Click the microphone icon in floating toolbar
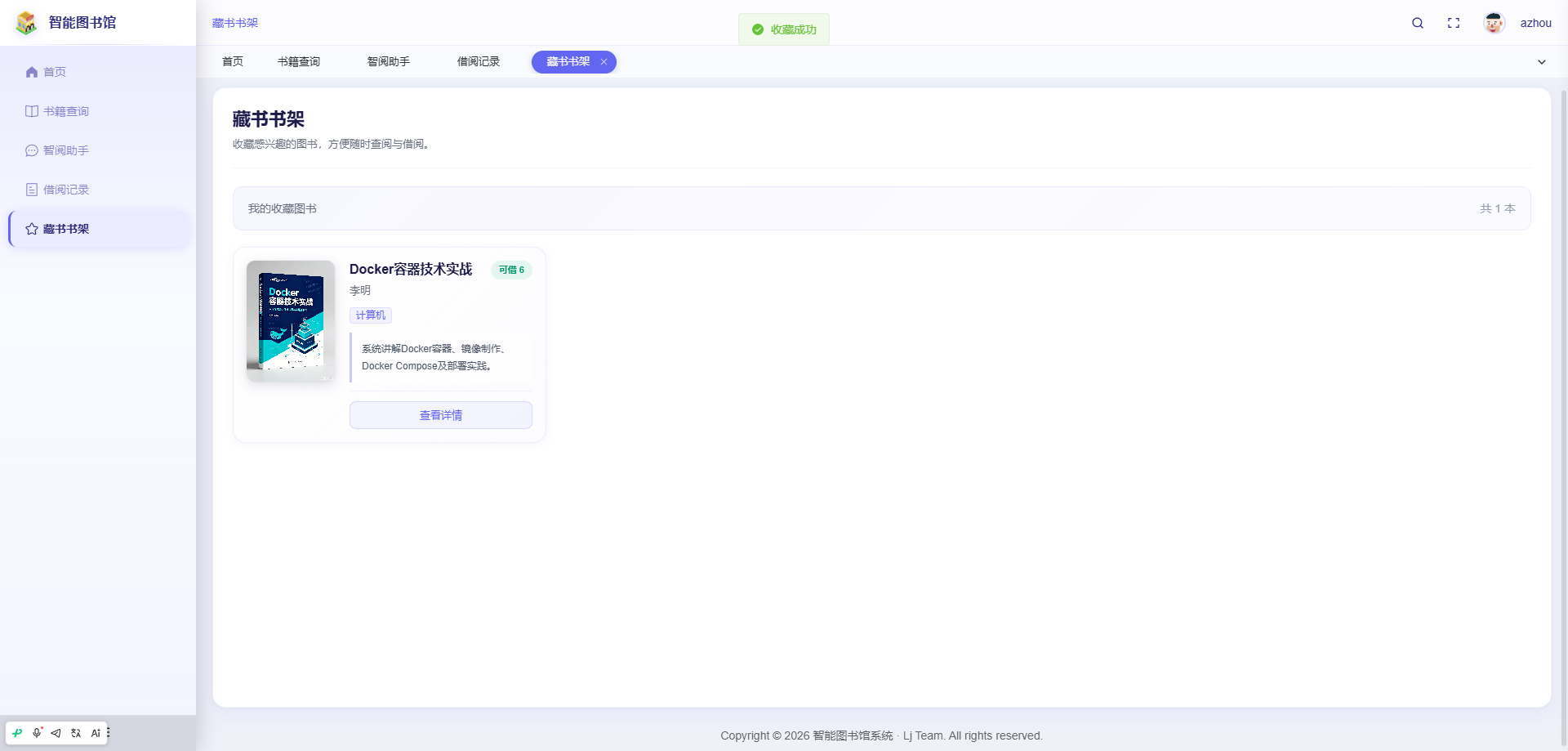The image size is (1568, 751). (x=37, y=733)
